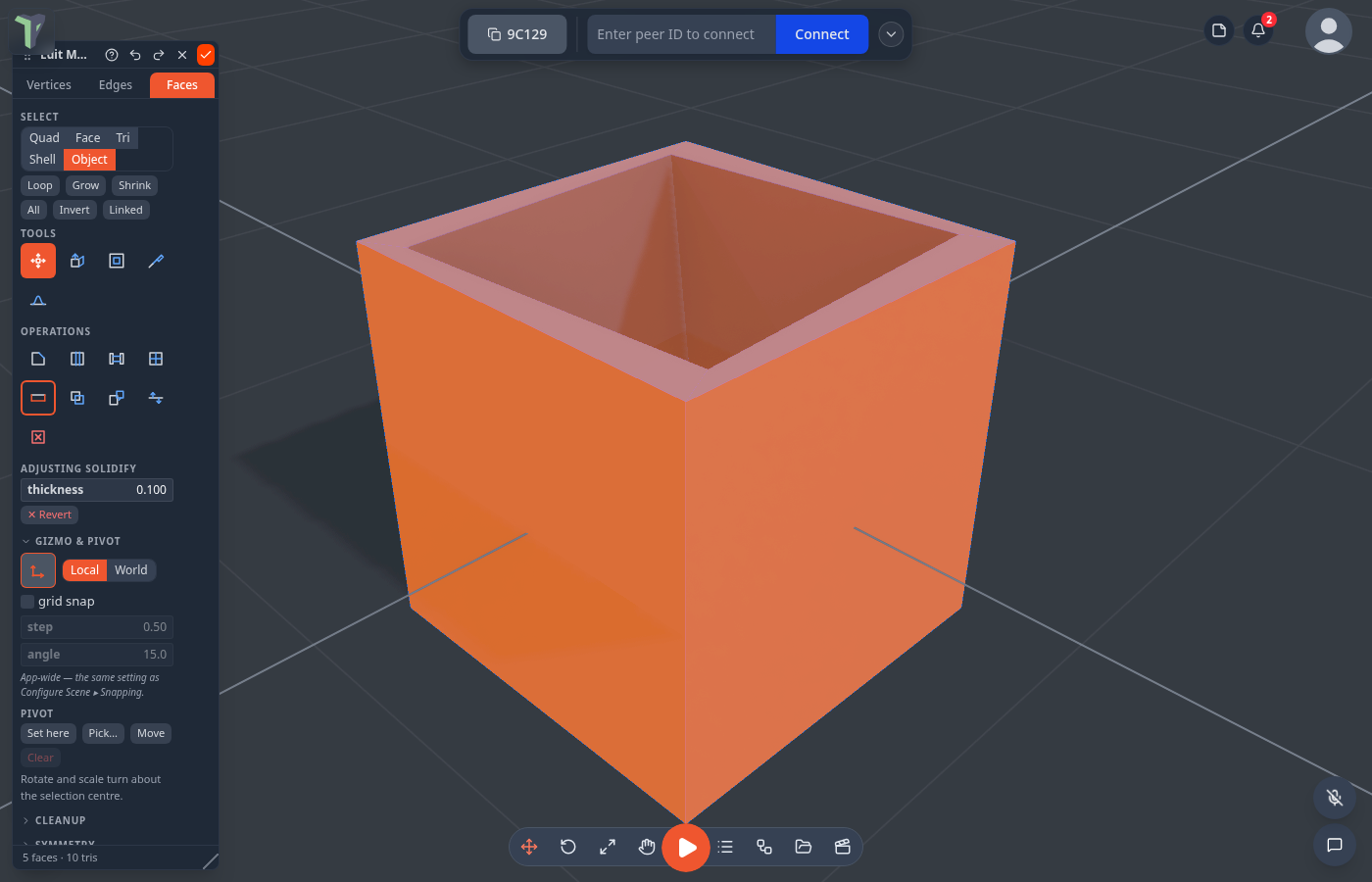The image size is (1372, 882).
Task: Toggle the microphone mute button
Action: 1335,798
